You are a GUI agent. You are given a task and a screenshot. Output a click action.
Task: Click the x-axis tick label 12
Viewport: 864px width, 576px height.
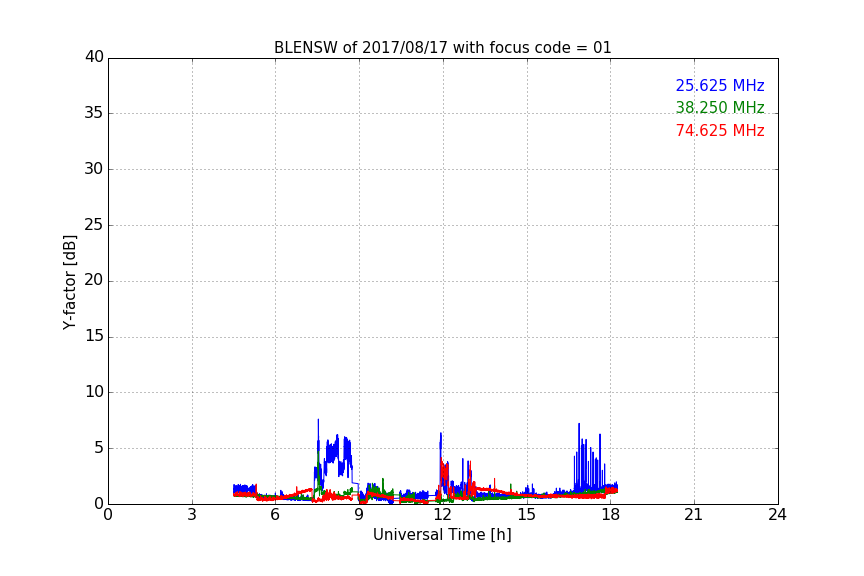coord(442,515)
